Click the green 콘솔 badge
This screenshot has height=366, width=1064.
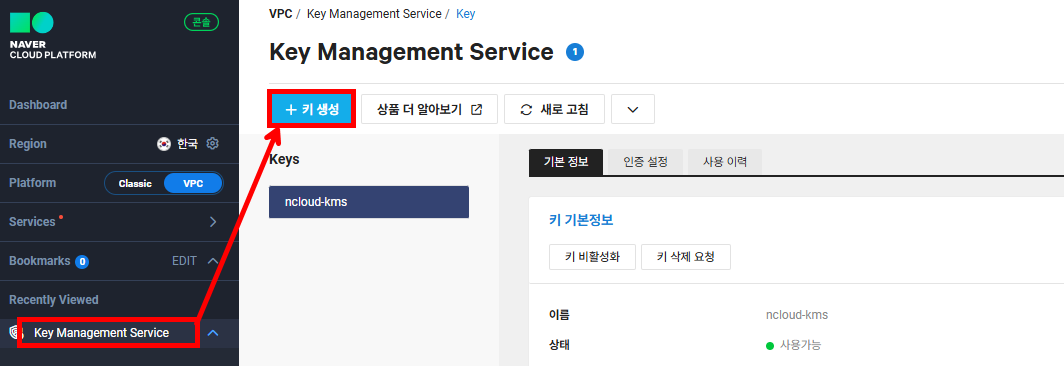tap(202, 22)
